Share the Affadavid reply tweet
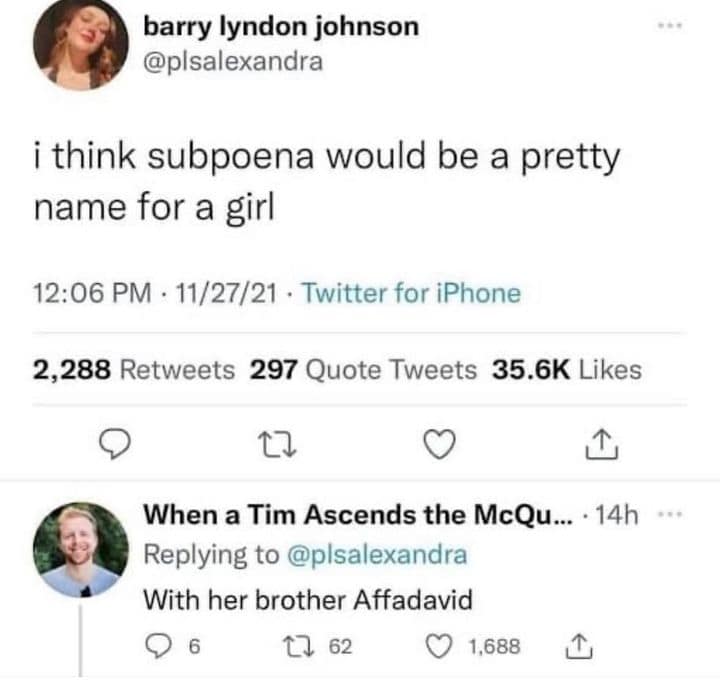Viewport: 720px width, 699px height. pos(579,646)
